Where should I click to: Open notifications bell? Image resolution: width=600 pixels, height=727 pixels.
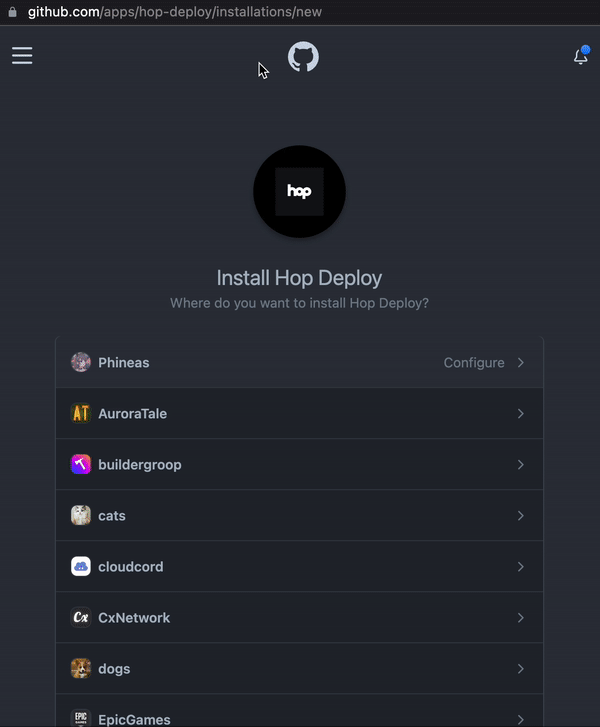click(581, 56)
